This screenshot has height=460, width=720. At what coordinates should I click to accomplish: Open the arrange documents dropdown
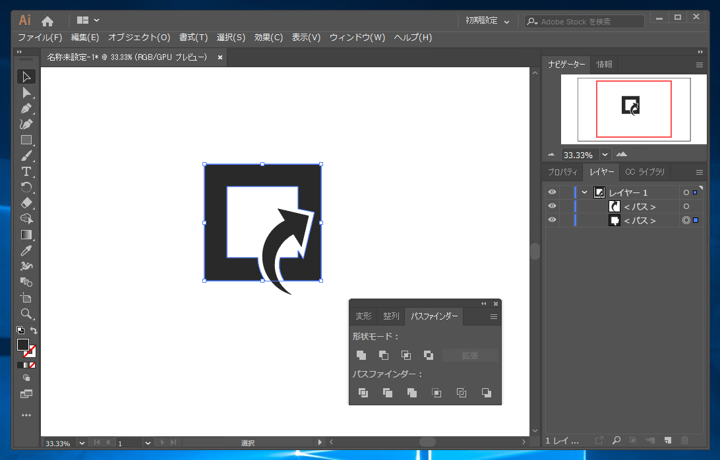pyautogui.click(x=88, y=20)
